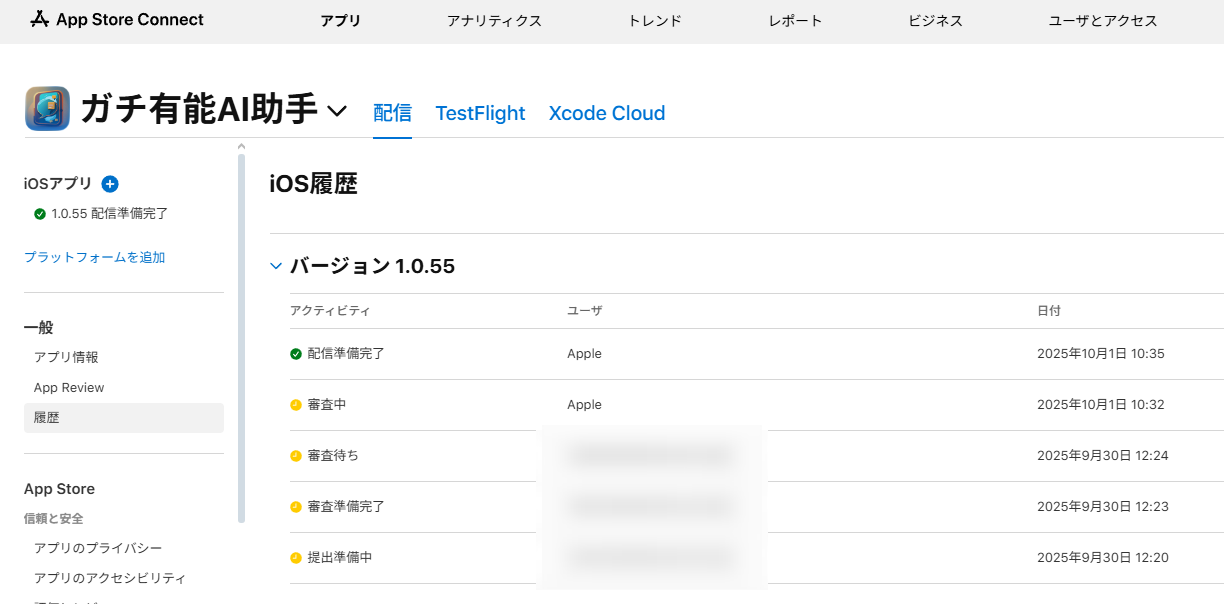Click the yellow status icon beside 審査準備完了
This screenshot has width=1224, height=604.
296,507
